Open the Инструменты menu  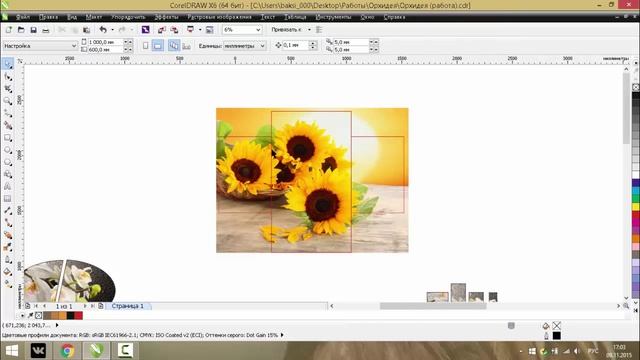[333, 17]
